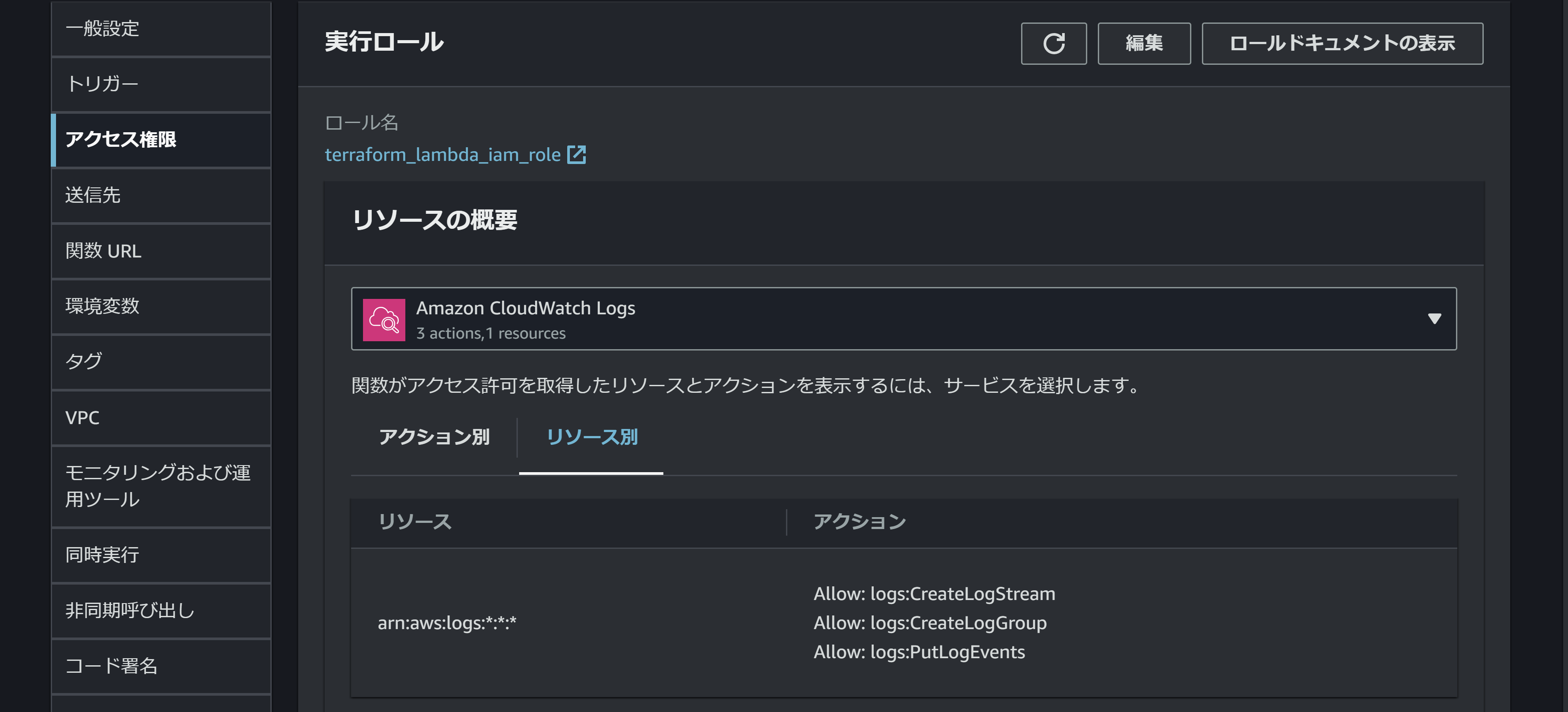Screen dimensions: 1568x712
Task: Switch to the アクション別 tab
Action: tap(434, 437)
